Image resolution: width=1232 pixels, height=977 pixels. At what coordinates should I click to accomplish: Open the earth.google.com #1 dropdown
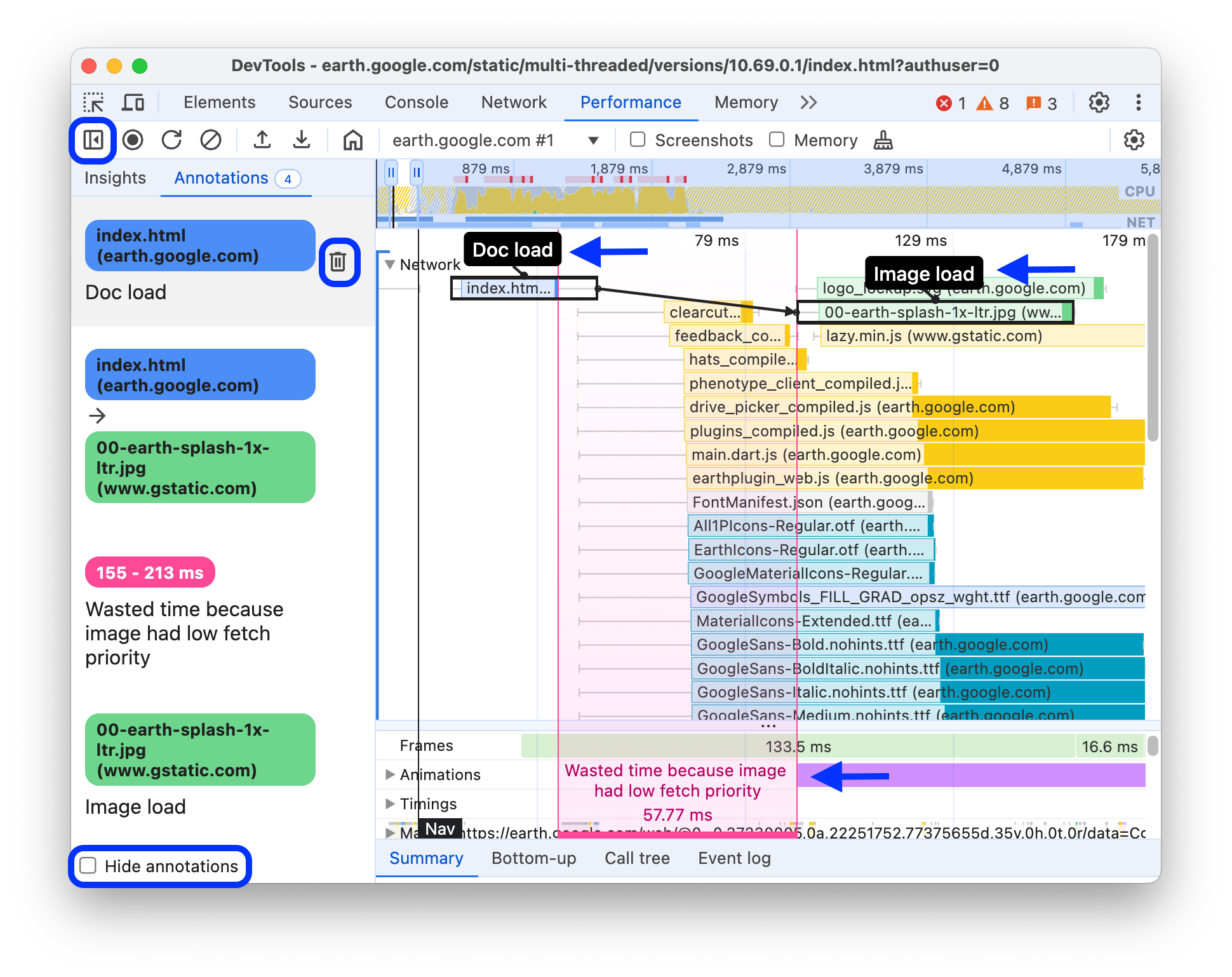pos(594,140)
